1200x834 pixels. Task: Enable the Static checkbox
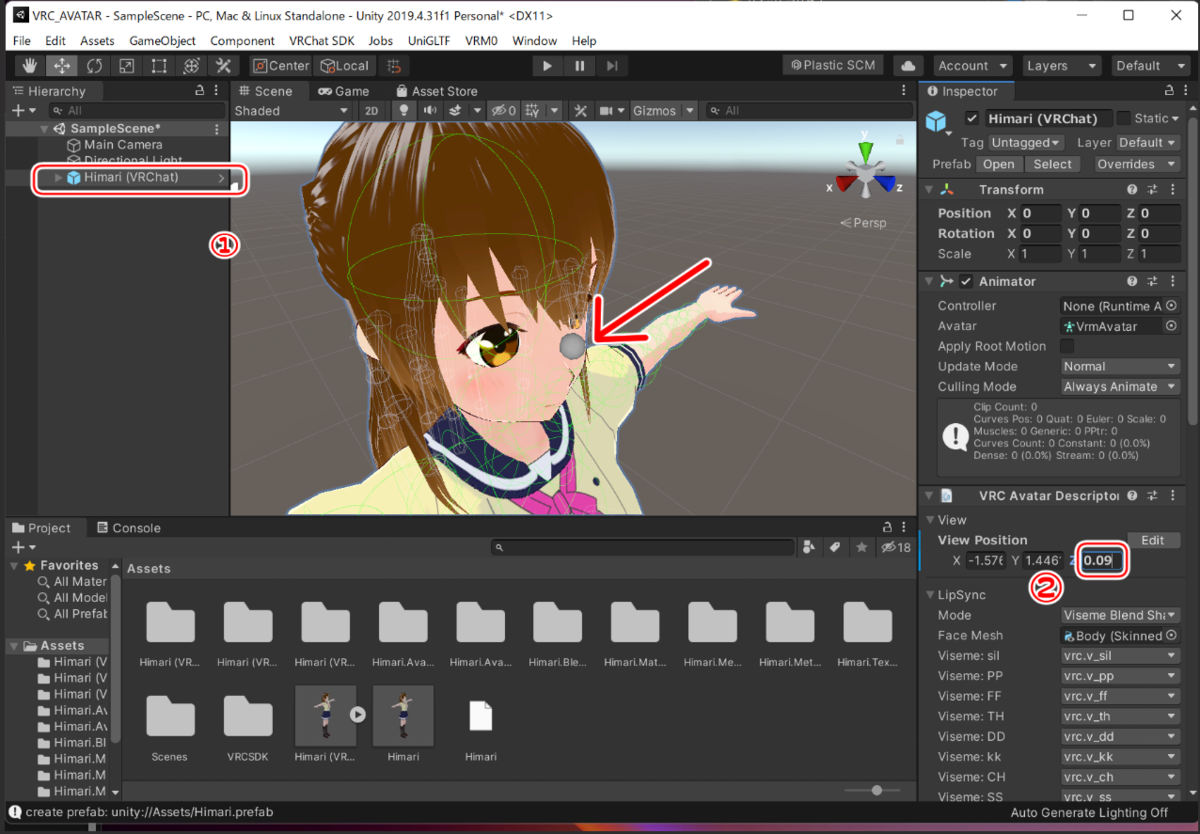[x=1124, y=118]
